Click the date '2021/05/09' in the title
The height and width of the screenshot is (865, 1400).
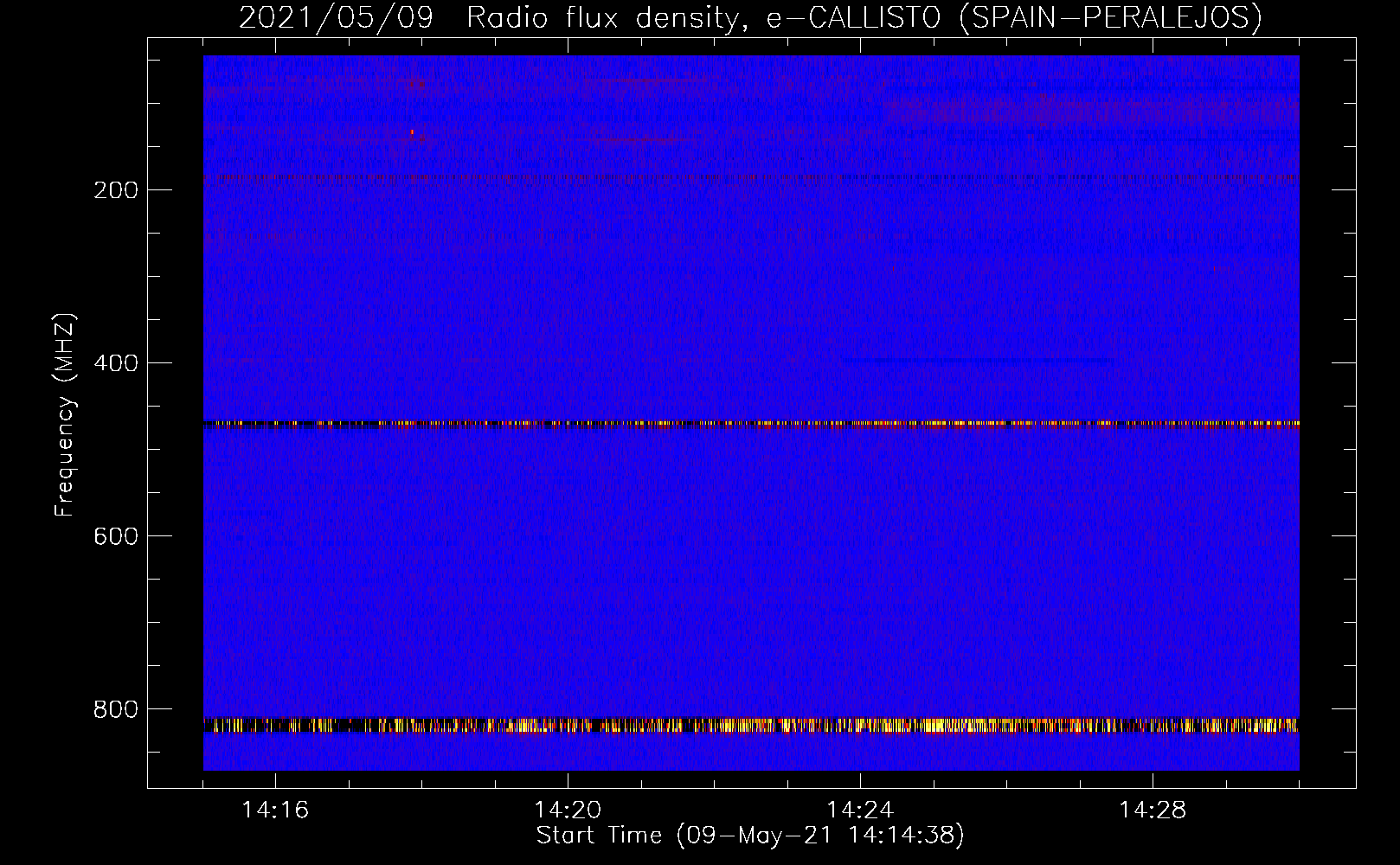coord(336,18)
